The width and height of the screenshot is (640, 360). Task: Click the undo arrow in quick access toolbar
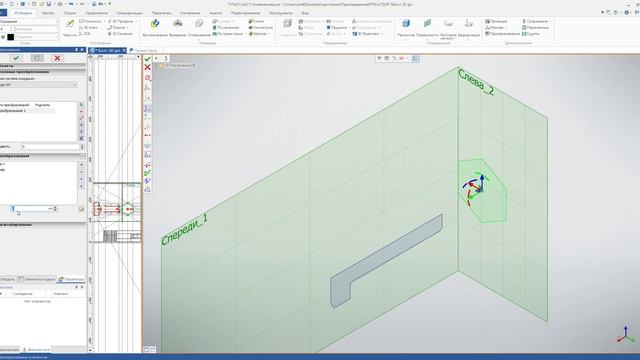[x=71, y=4]
